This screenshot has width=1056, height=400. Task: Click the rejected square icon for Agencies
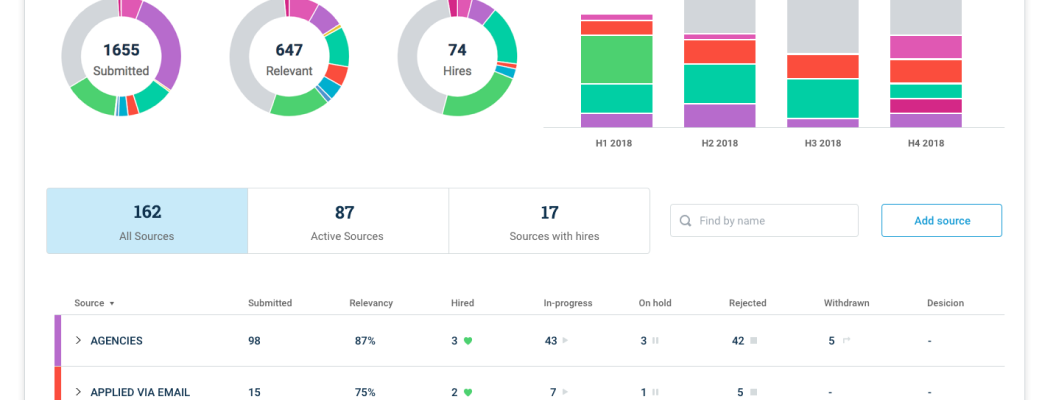click(753, 341)
